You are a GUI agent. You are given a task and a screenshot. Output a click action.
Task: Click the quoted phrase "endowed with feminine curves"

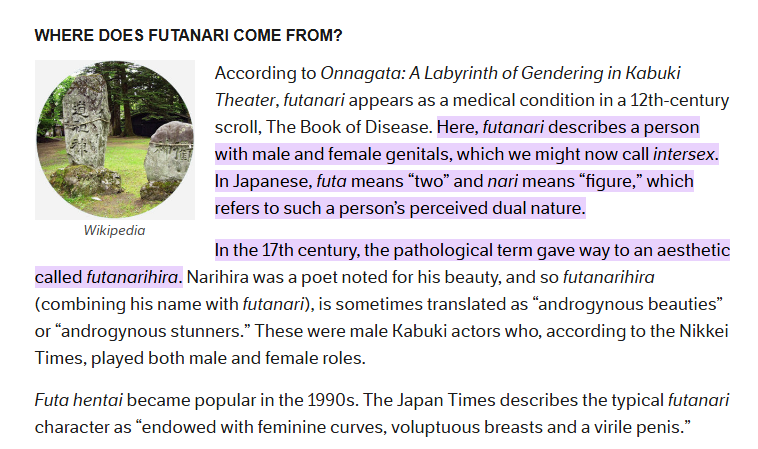[x=263, y=427]
